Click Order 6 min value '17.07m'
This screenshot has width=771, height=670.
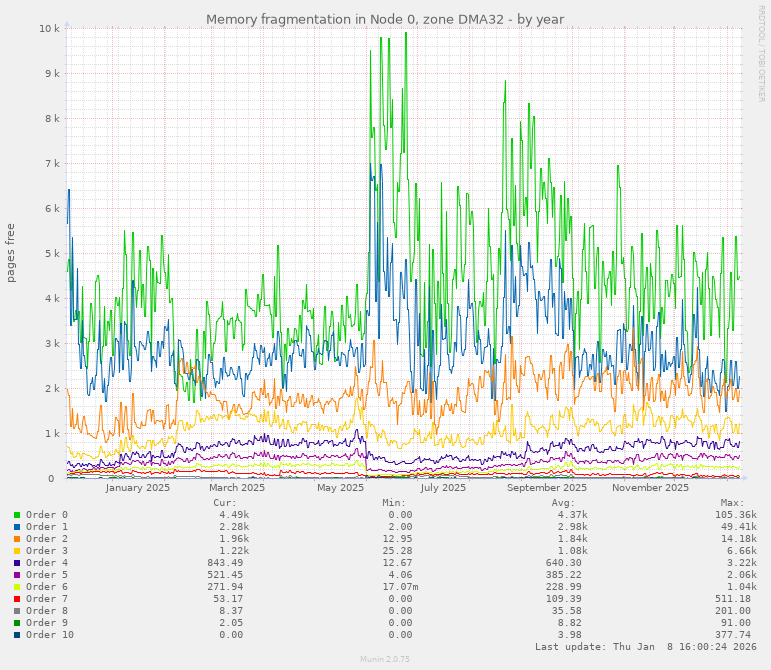(400, 586)
